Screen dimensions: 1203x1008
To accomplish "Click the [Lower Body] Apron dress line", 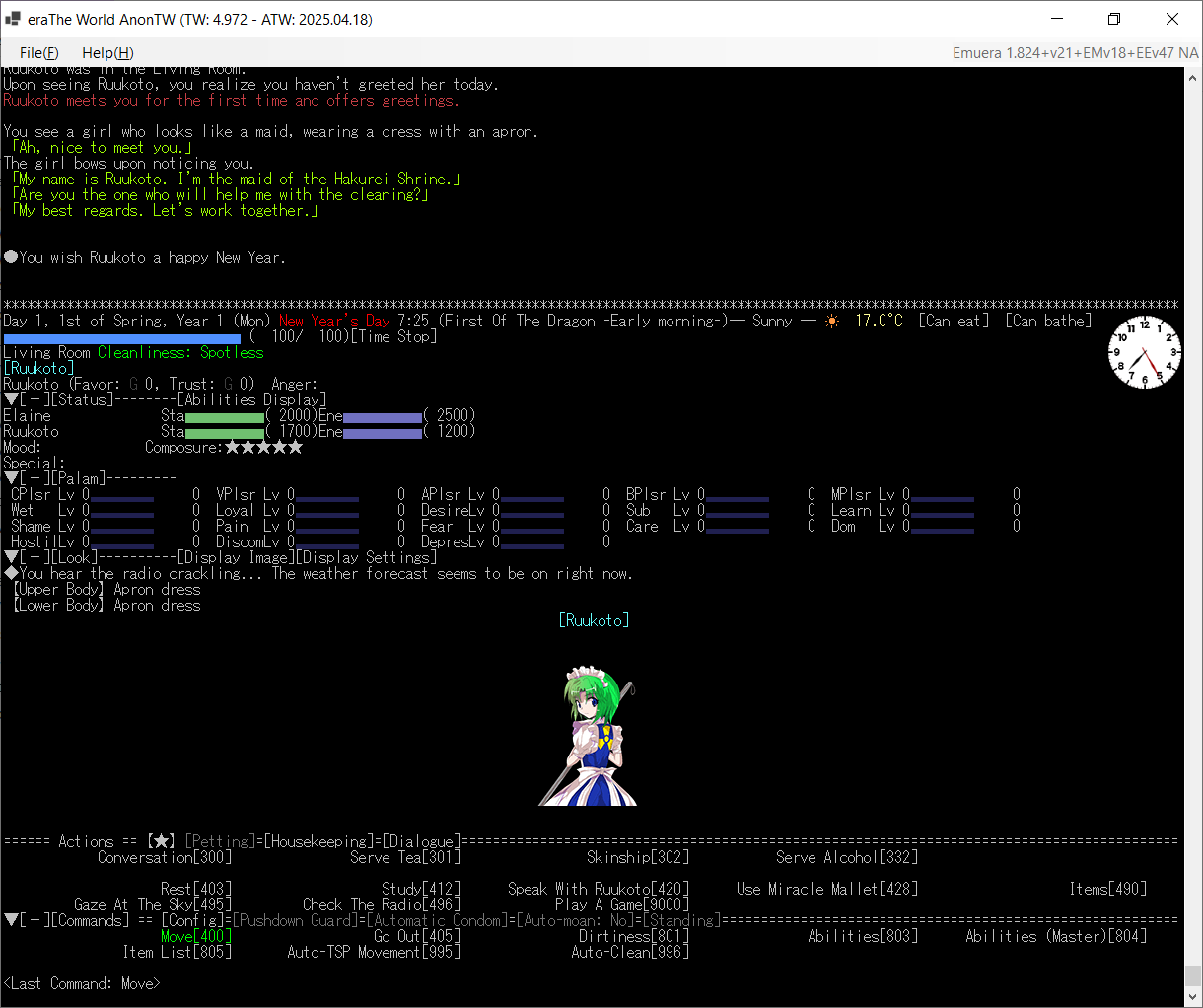I will coord(106,605).
